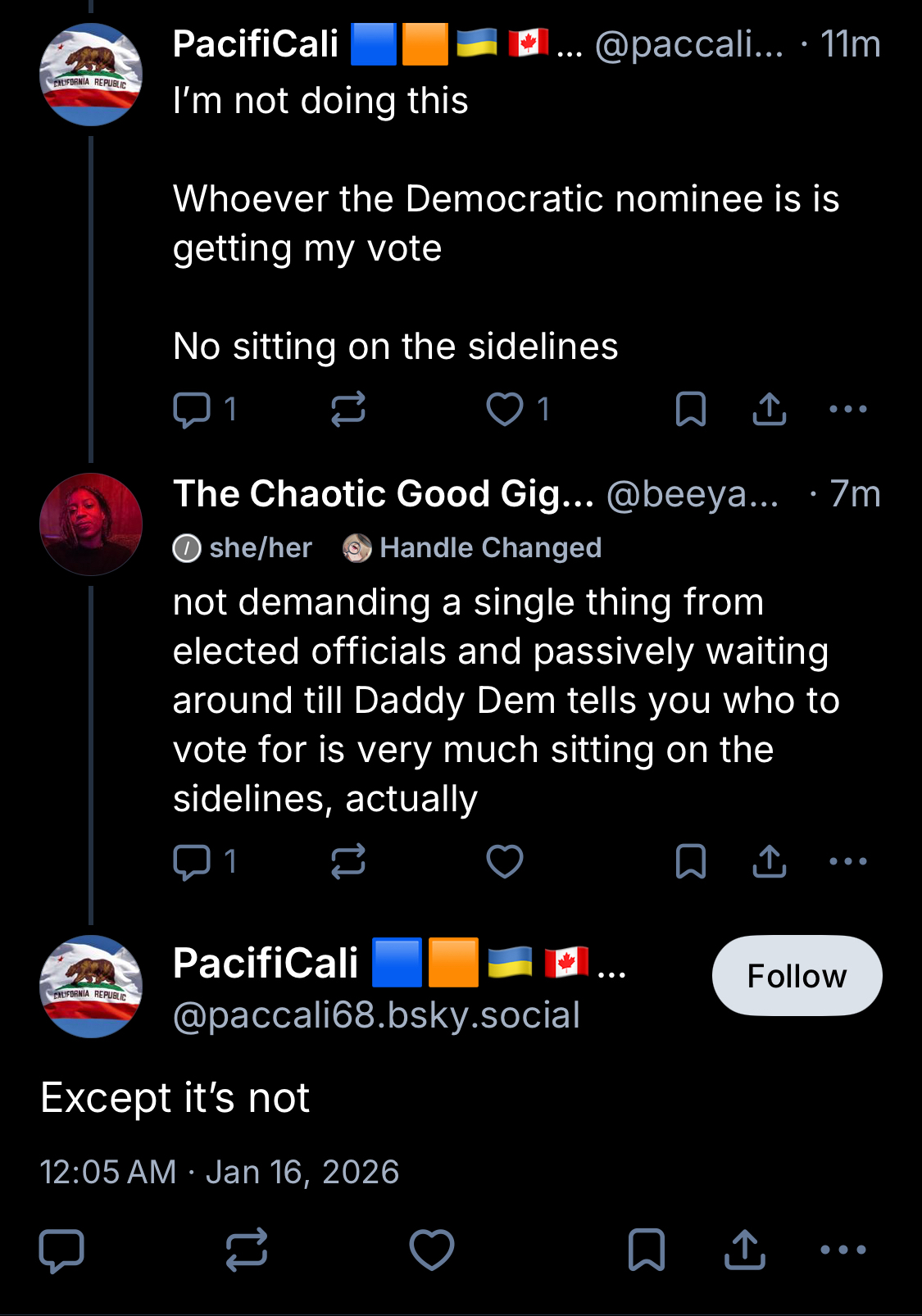Share The Chaotic Good Gig's post
Screen dimensions: 922x1316
pyautogui.click(x=769, y=861)
